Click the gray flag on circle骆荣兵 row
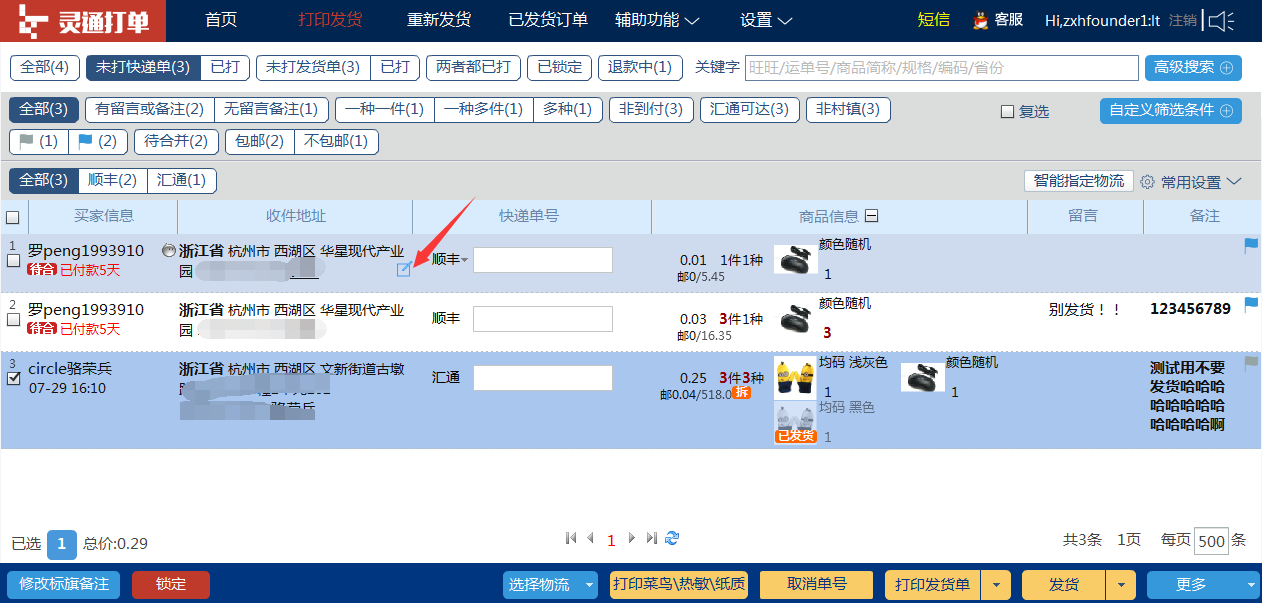1262x603 pixels. (x=1251, y=363)
